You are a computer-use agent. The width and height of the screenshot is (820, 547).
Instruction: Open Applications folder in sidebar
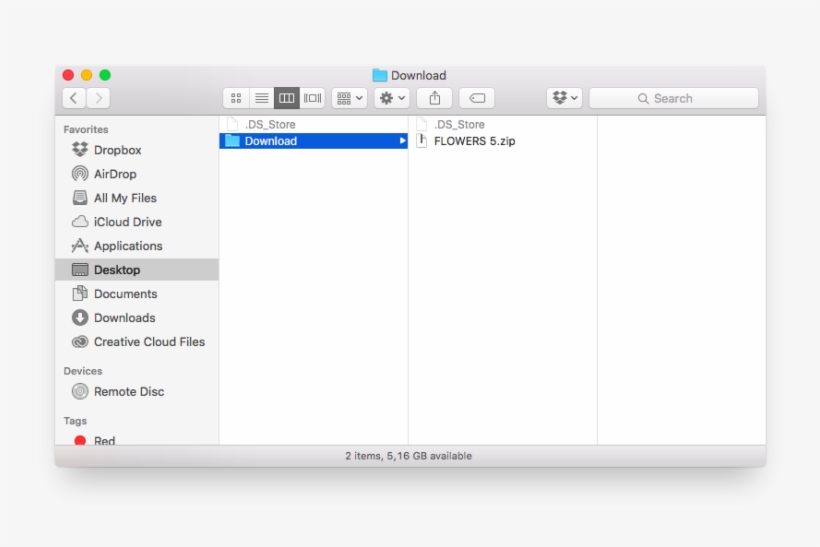tap(127, 246)
